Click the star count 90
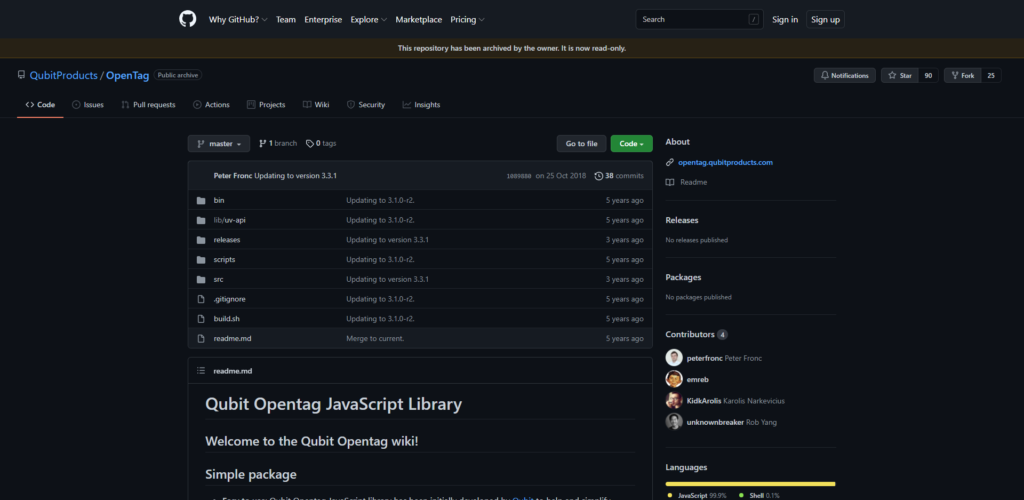1024x500 pixels. 928,76
